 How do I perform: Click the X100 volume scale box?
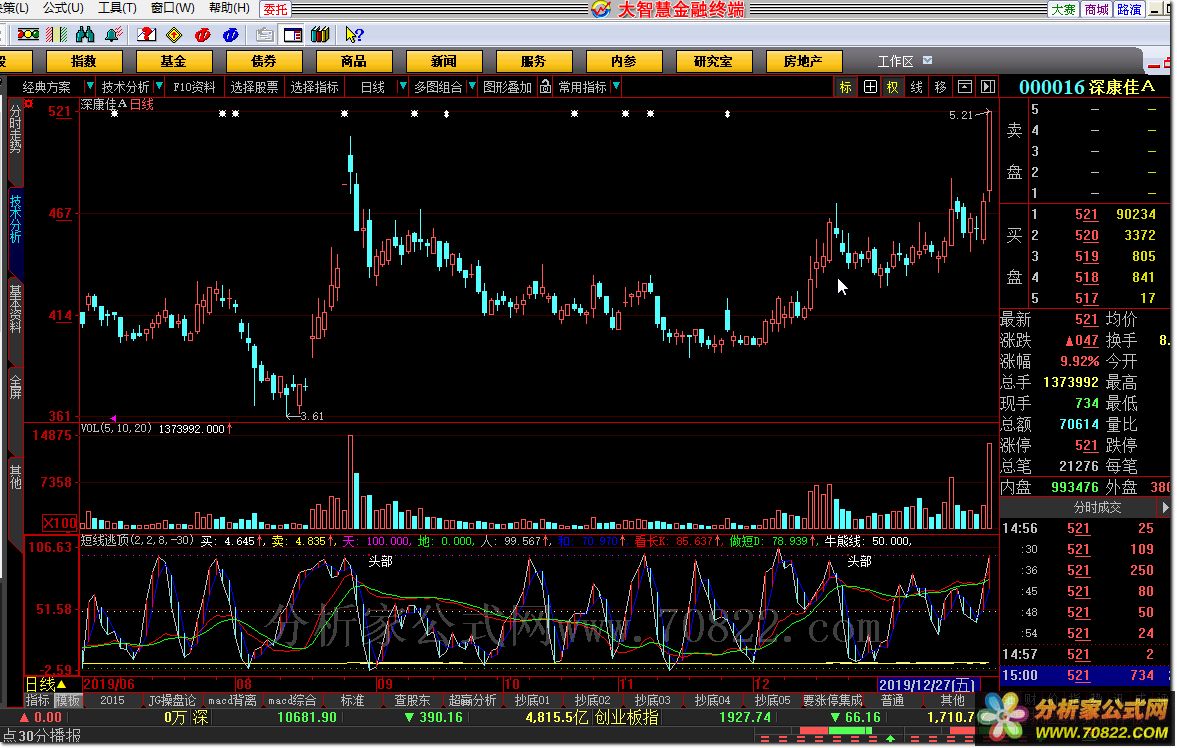pos(60,523)
